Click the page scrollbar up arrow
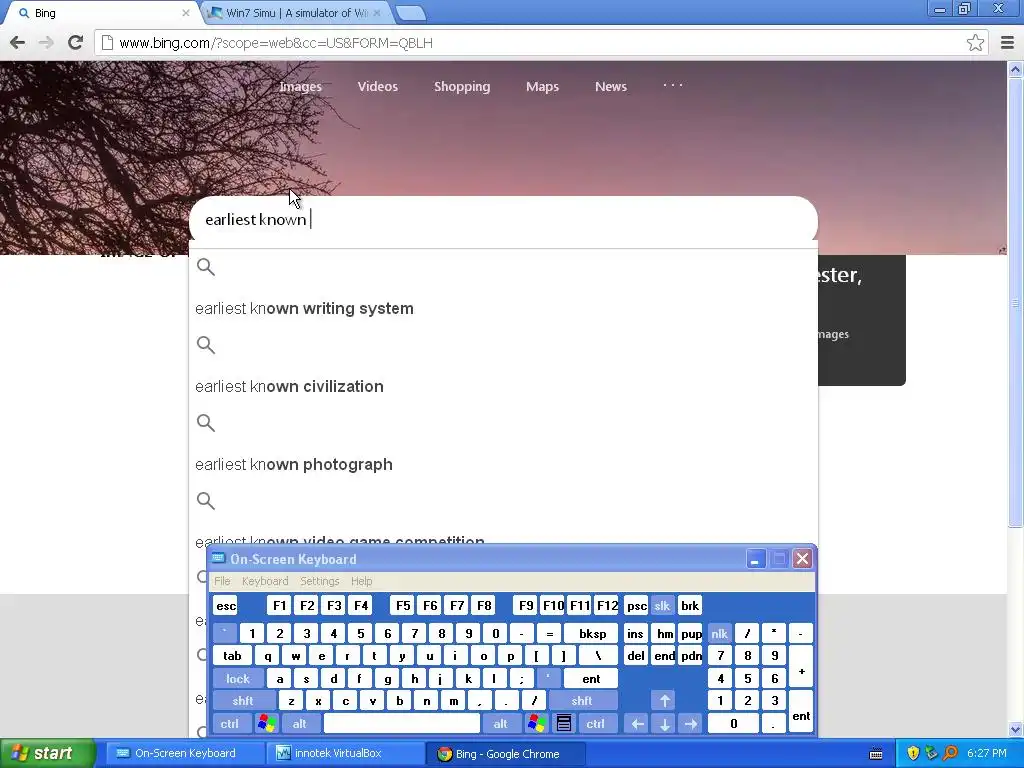The height and width of the screenshot is (768, 1024). click(x=1015, y=69)
